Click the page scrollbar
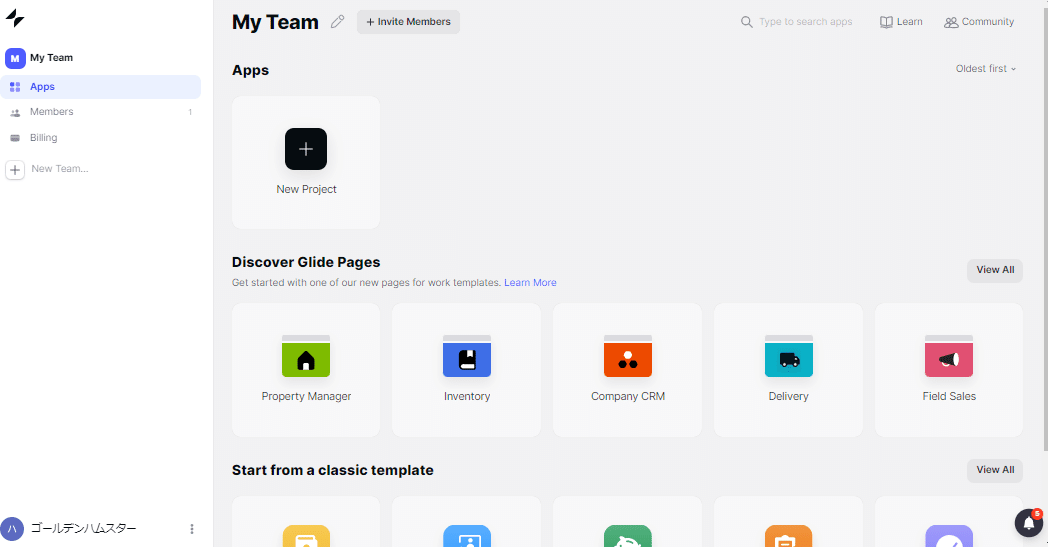This screenshot has height=547, width=1048. click(1045, 227)
